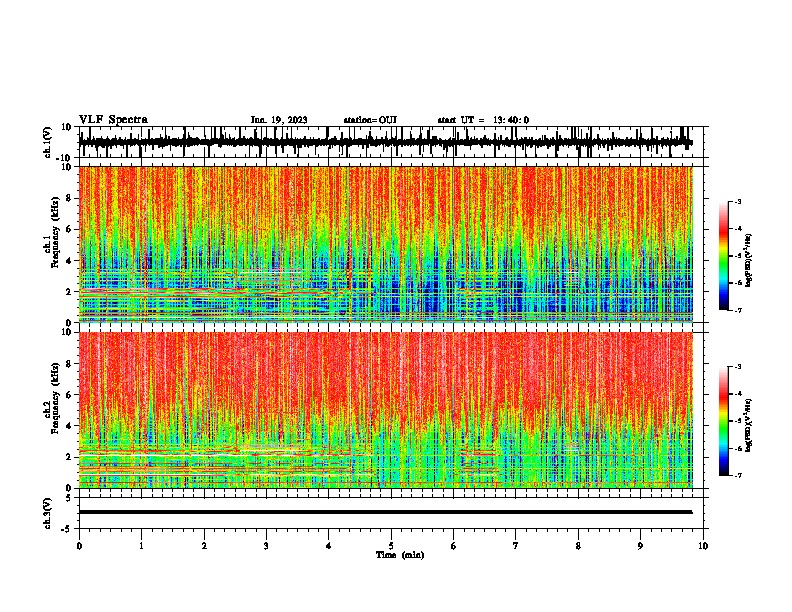Image resolution: width=792 pixels, height=612 pixels.
Task: Click time-axis tick label "4"
Action: [x=329, y=546]
